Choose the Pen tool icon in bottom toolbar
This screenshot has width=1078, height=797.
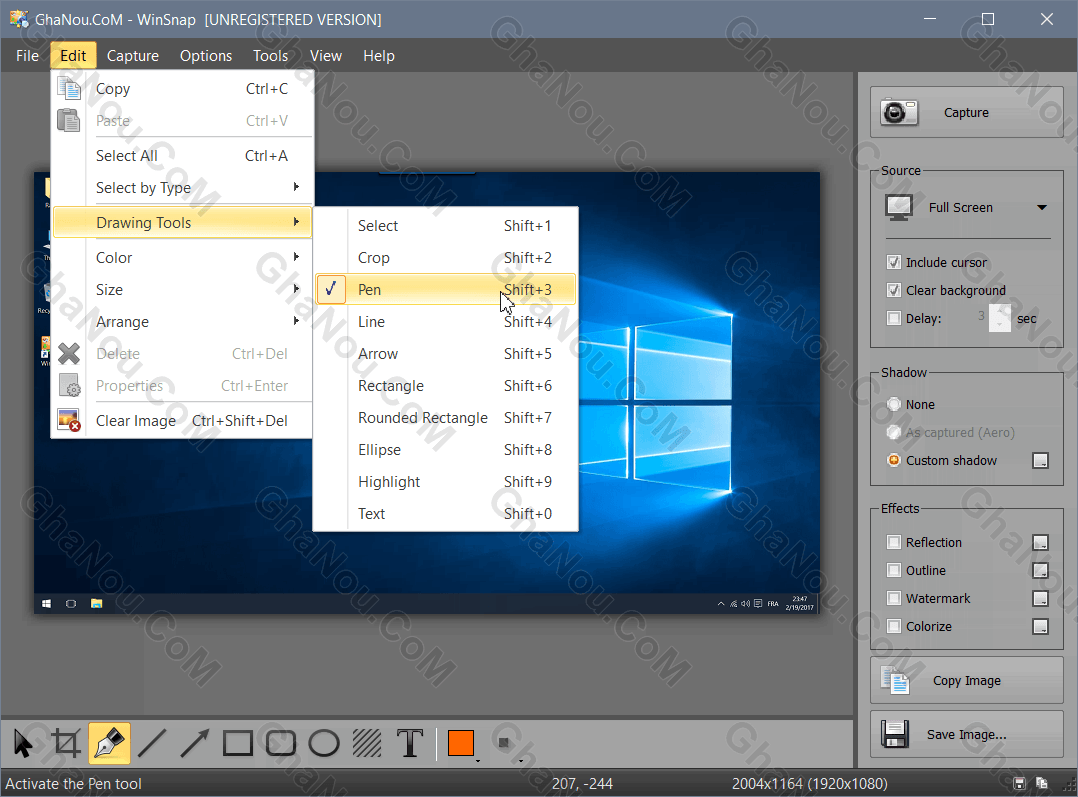point(109,743)
